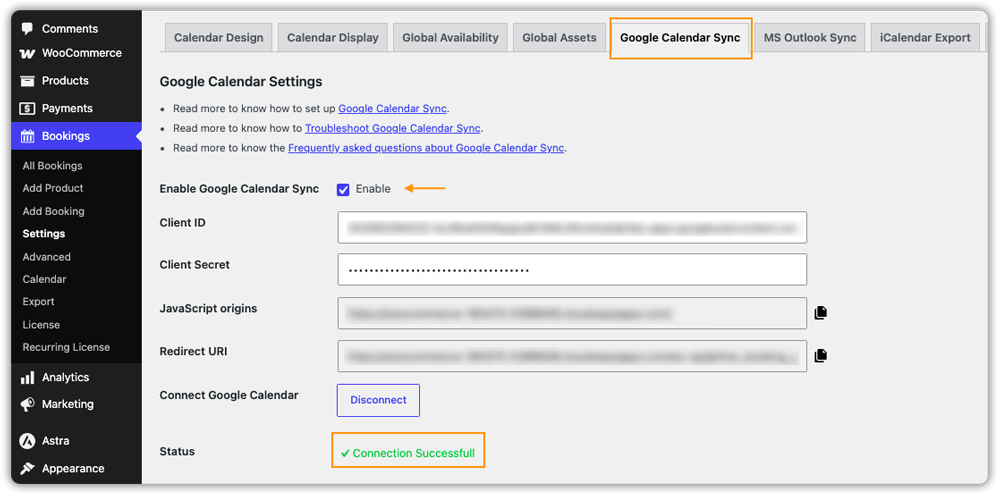Open the Google Calendar Sync setup link
The height and width of the screenshot is (496, 1000).
coord(392,108)
